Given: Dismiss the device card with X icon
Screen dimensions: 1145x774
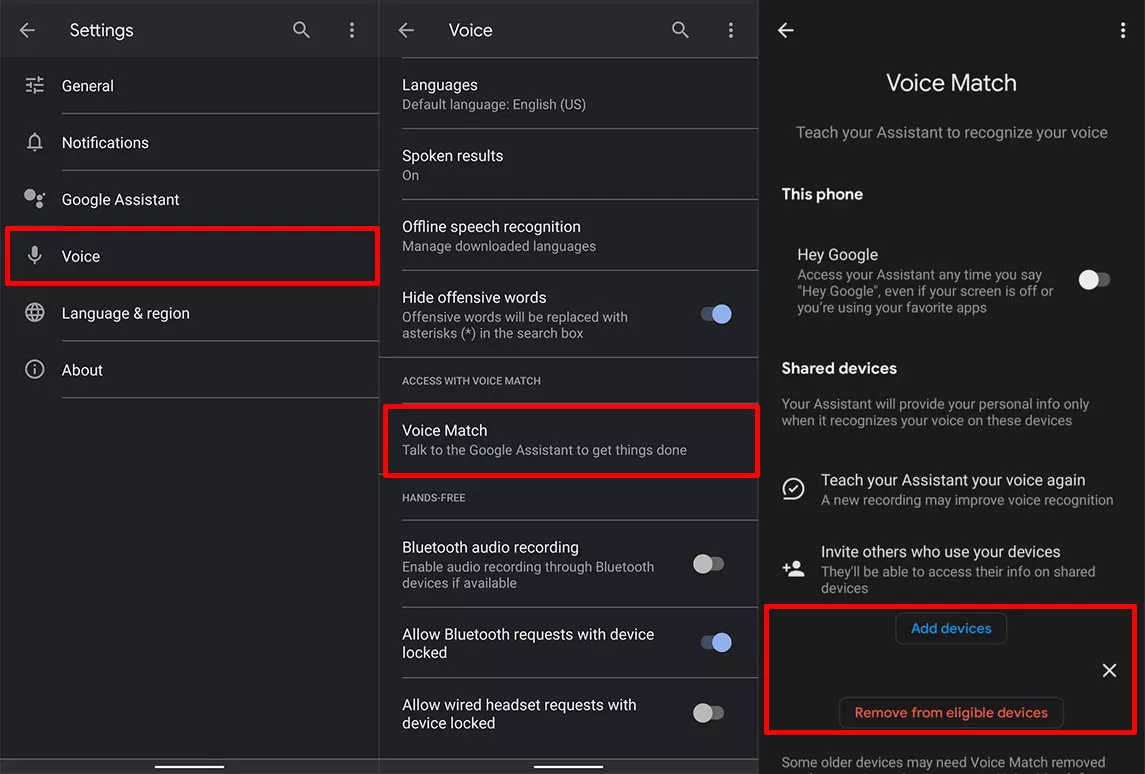Looking at the screenshot, I should point(1109,670).
